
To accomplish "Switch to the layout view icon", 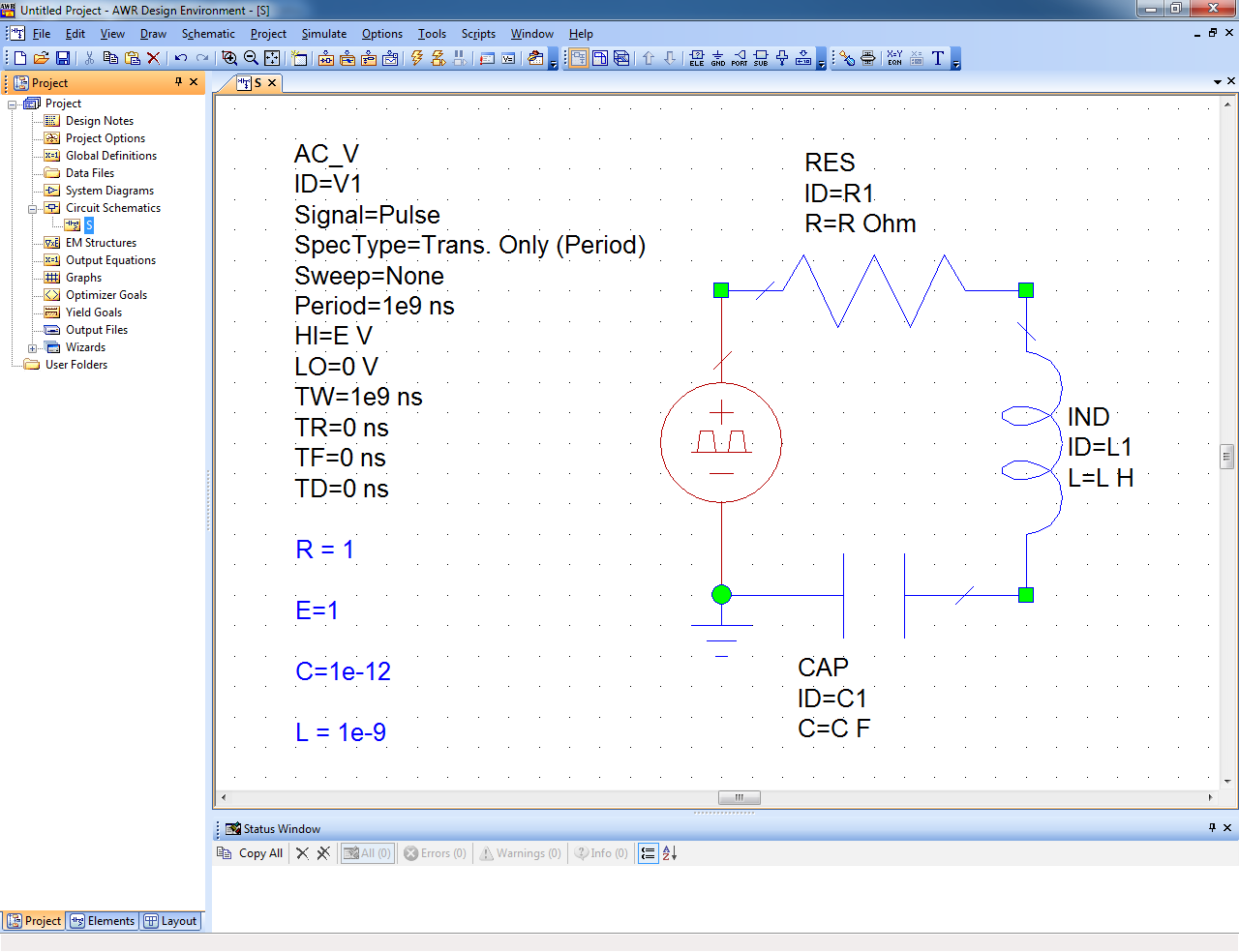I will coord(600,58).
